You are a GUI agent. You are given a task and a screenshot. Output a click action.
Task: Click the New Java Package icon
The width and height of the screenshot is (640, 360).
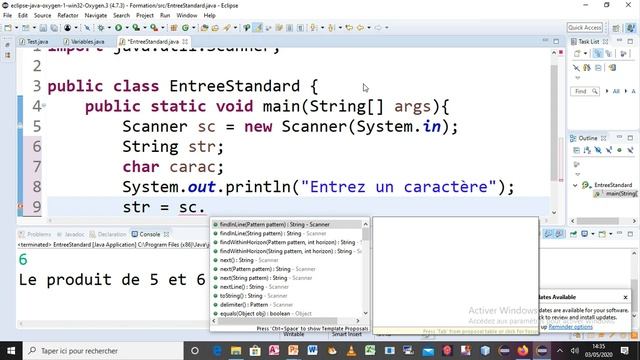coord(174,28)
